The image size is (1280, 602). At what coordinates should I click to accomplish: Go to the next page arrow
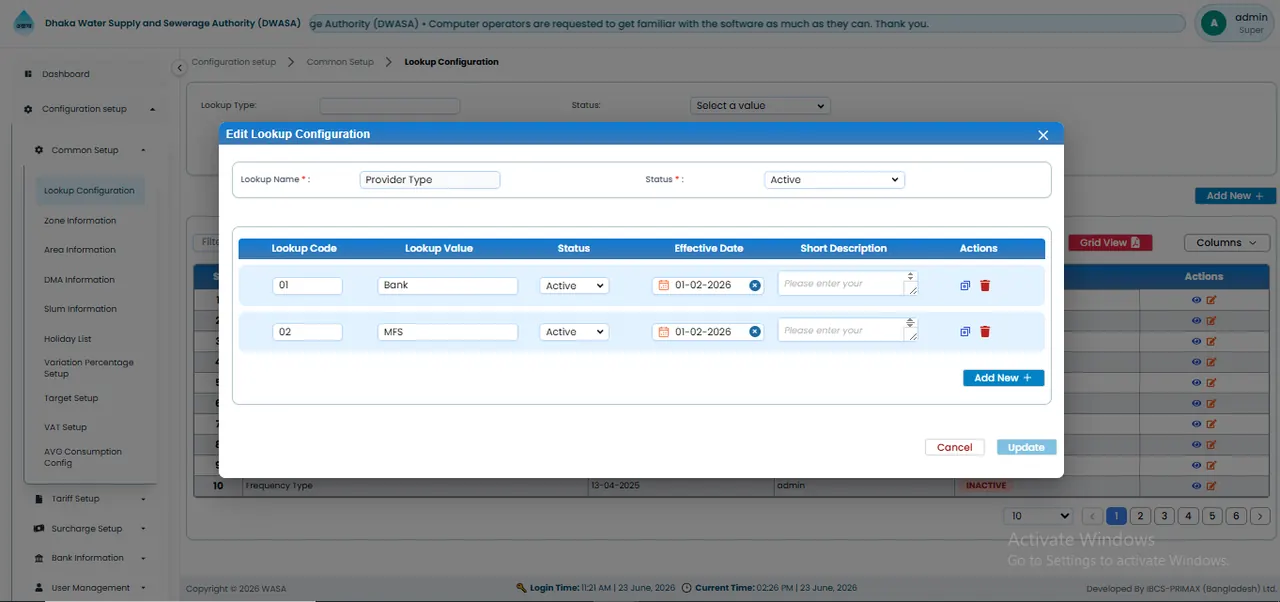pos(1260,516)
